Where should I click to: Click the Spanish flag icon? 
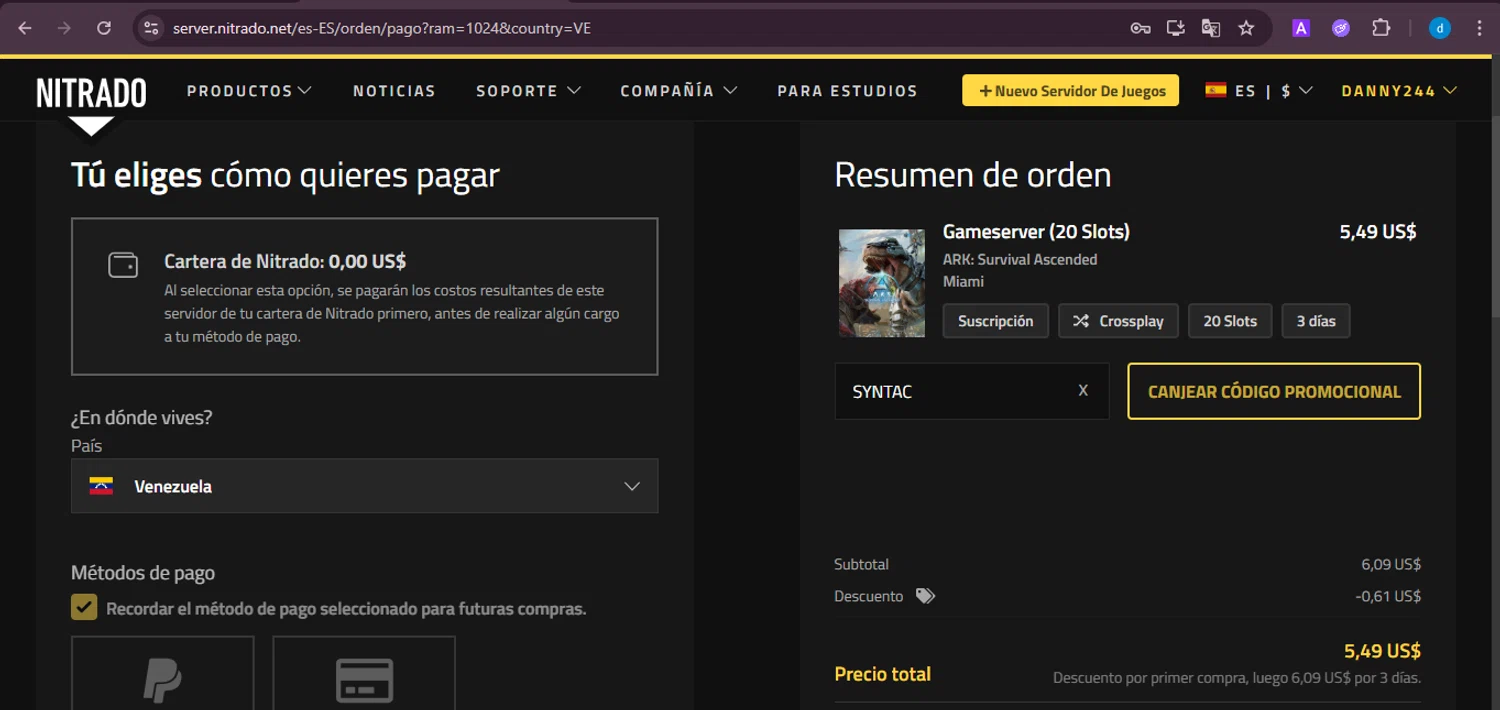1216,90
